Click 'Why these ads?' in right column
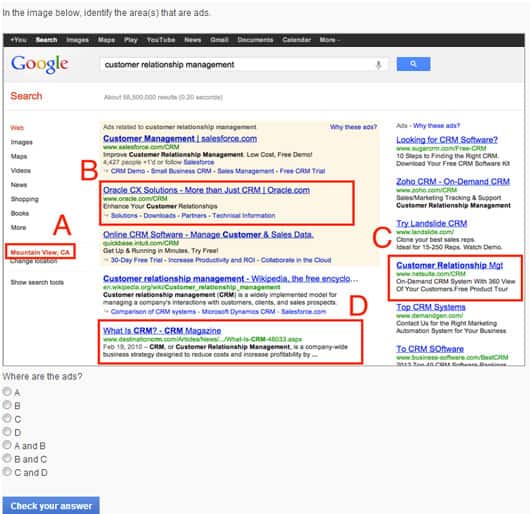This screenshot has height=514, width=530. click(x=436, y=126)
